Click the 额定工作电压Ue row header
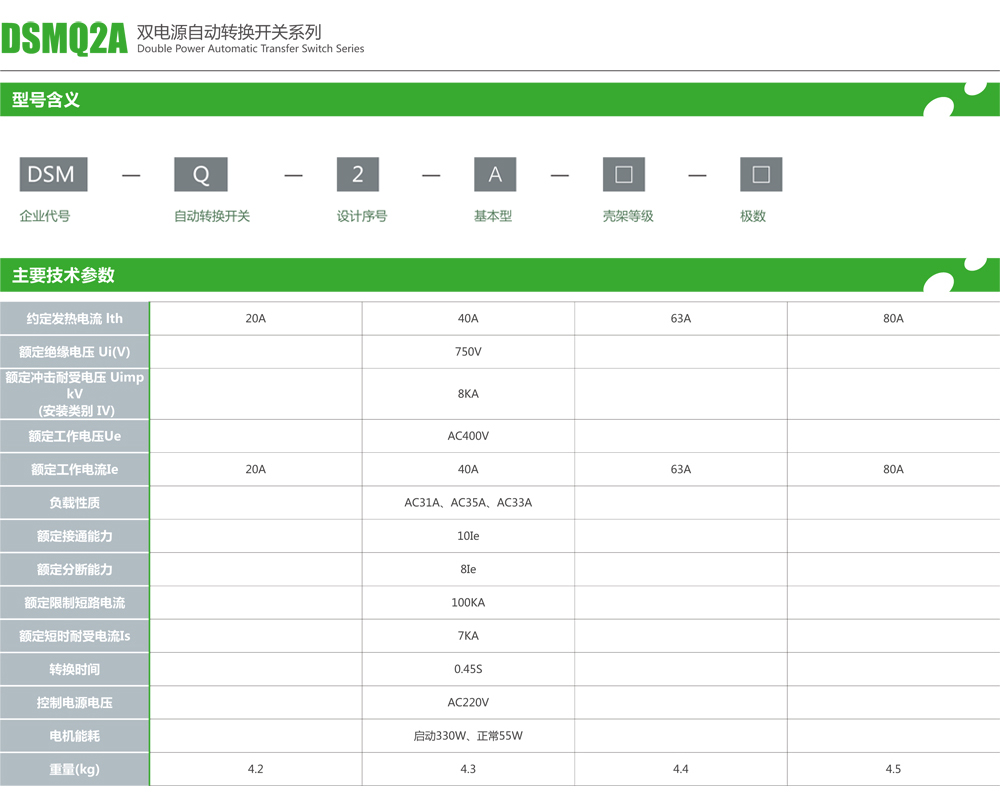The width and height of the screenshot is (1000, 794). pyautogui.click(x=75, y=436)
